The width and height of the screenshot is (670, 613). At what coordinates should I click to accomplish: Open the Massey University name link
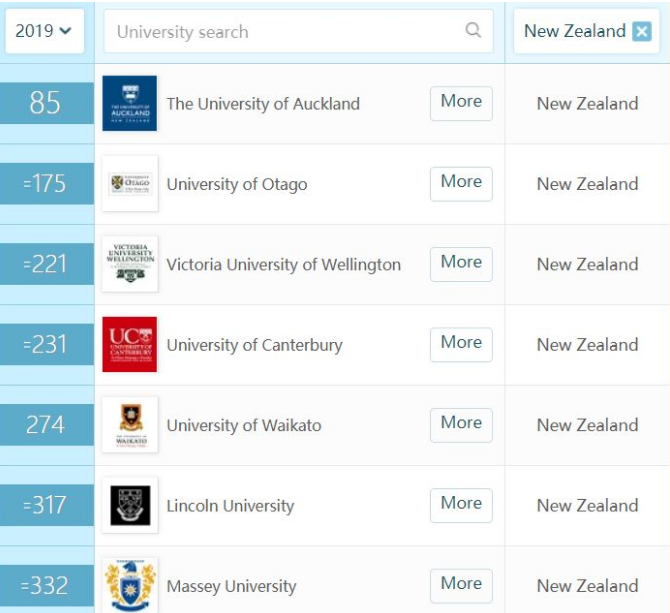pyautogui.click(x=231, y=586)
